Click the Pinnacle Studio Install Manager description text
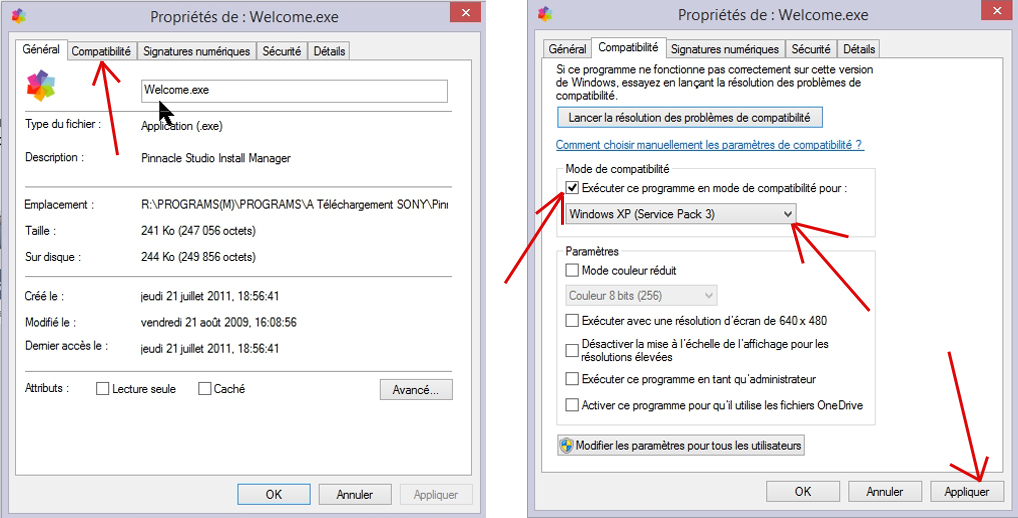Screen dimensions: 1018x518 point(216,158)
